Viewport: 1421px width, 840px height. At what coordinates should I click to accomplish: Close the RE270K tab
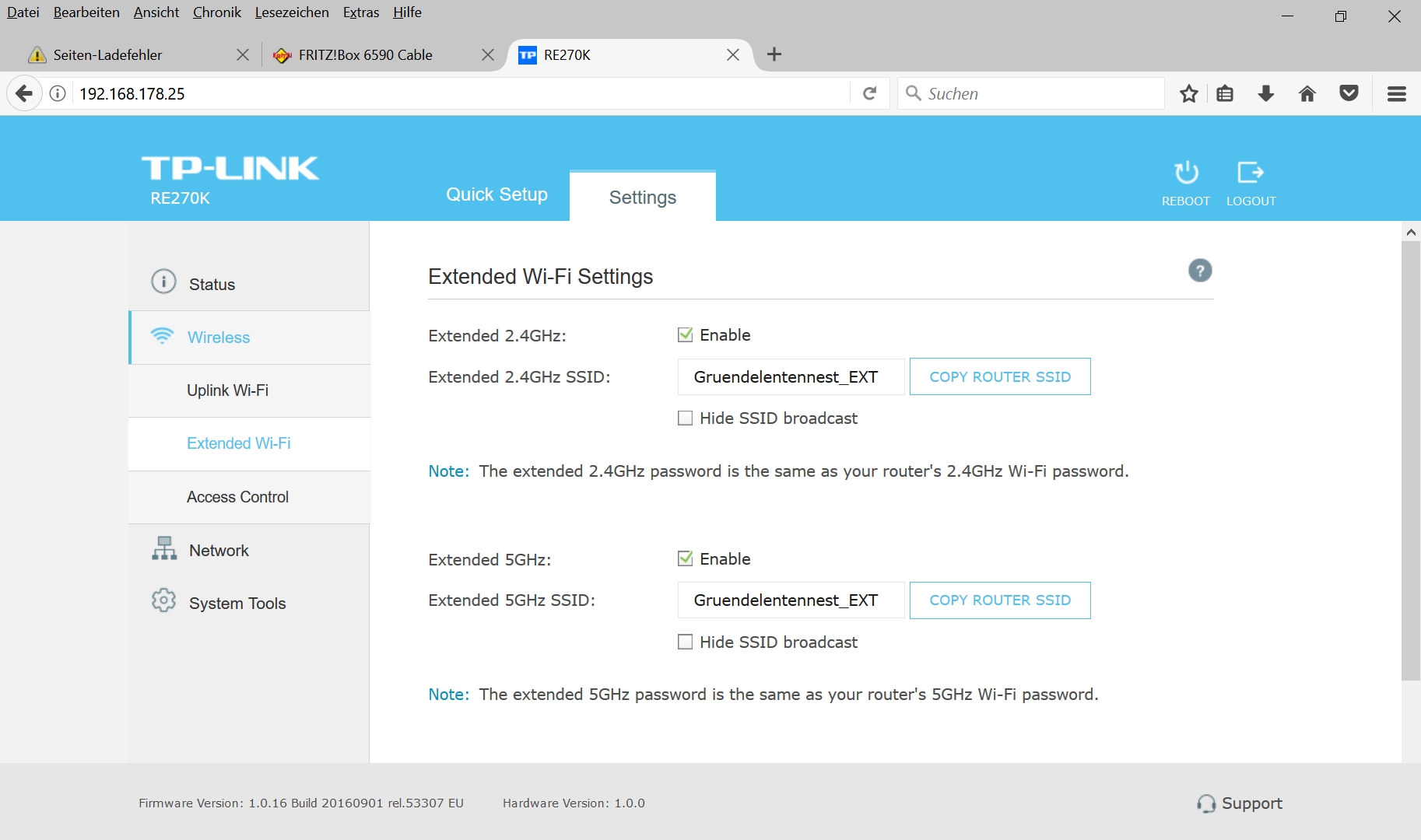click(x=733, y=54)
